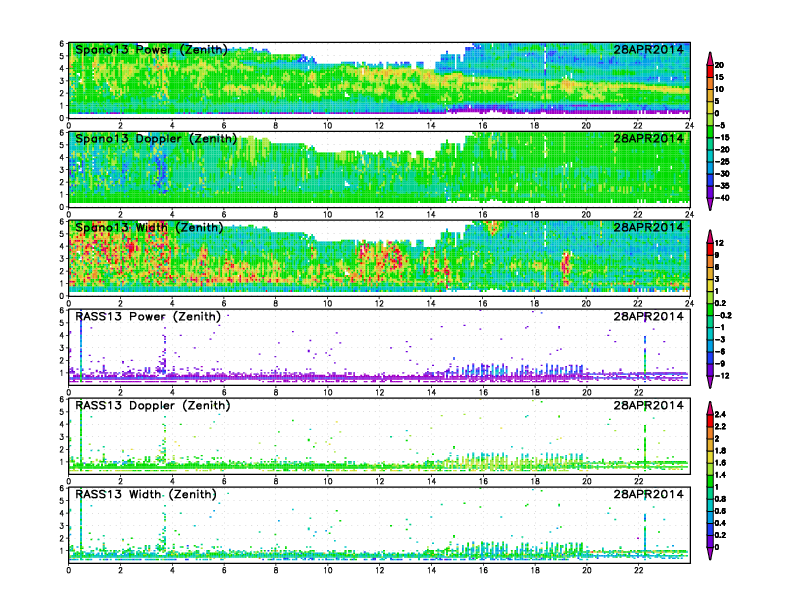Click the -25 label on the upper colorbar
The height and width of the screenshot is (612, 792).
[x=722, y=162]
